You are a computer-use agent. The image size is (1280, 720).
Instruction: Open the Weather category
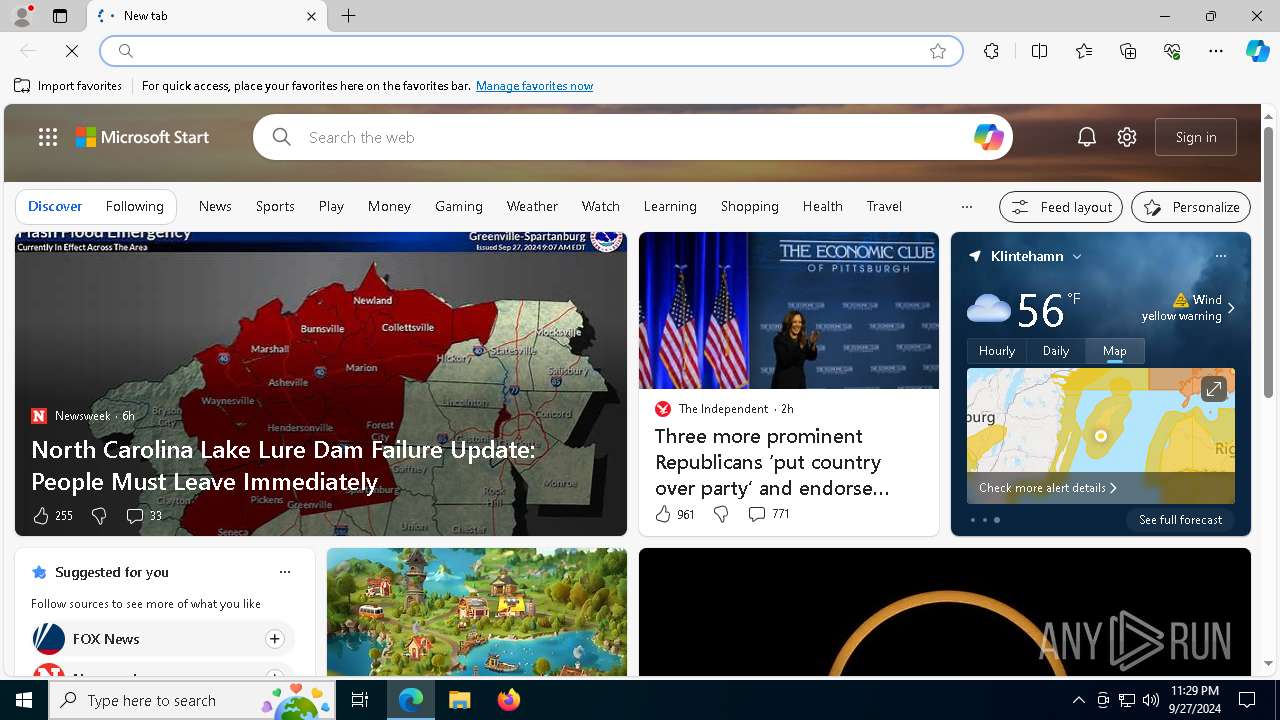(x=532, y=206)
